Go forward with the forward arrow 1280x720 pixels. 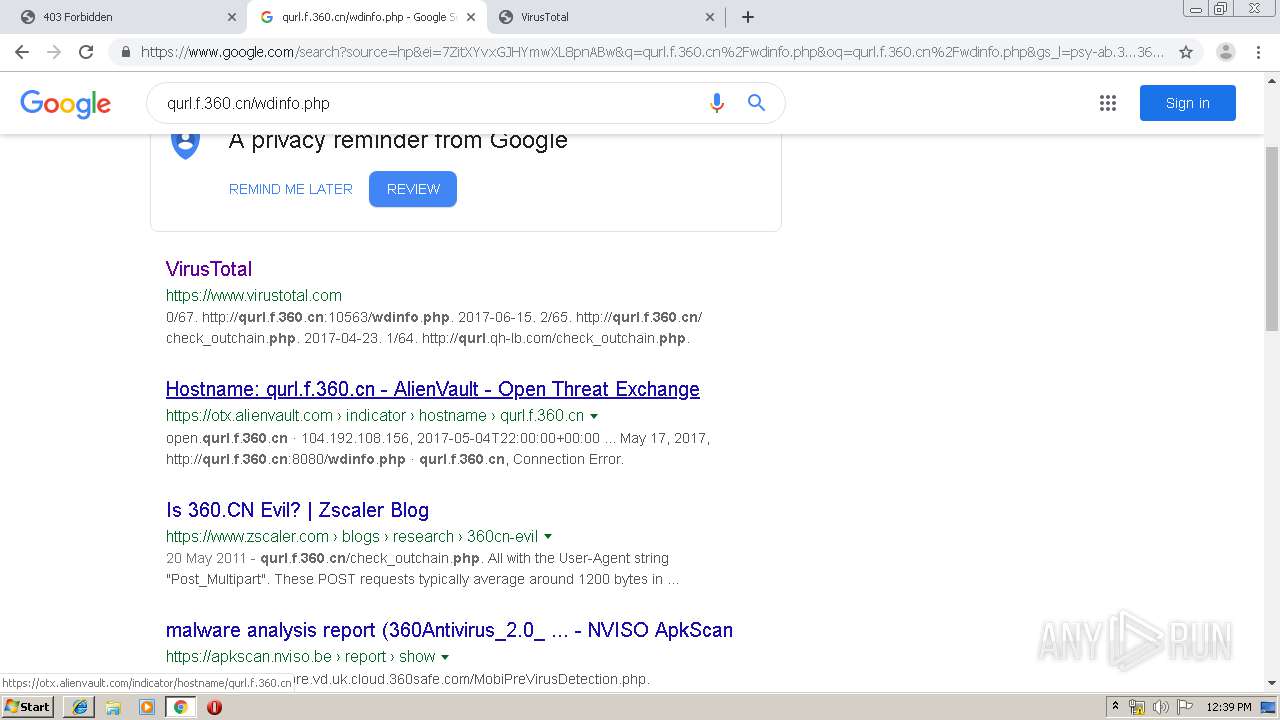point(54,52)
